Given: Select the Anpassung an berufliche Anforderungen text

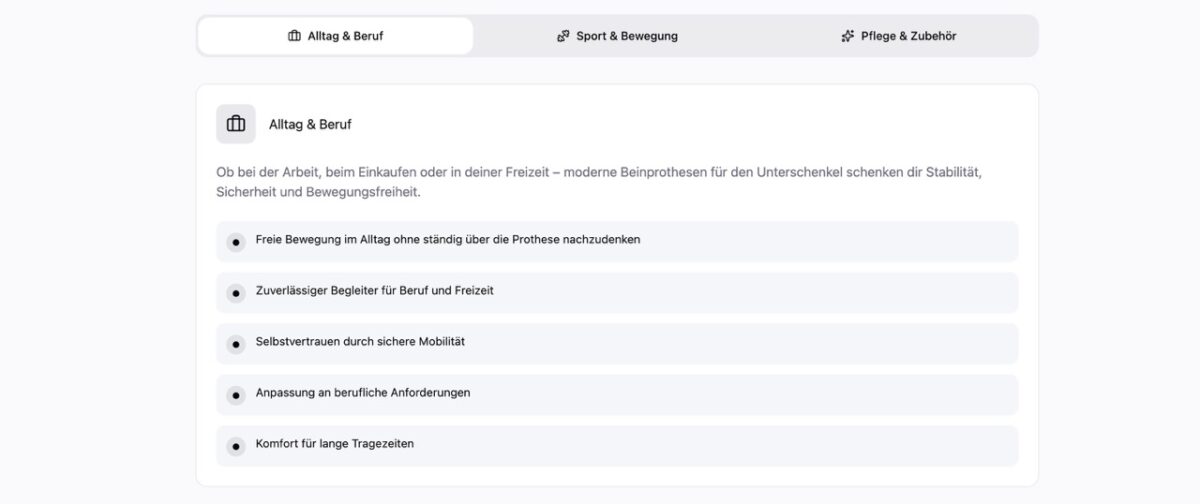Looking at the screenshot, I should click(x=363, y=393).
